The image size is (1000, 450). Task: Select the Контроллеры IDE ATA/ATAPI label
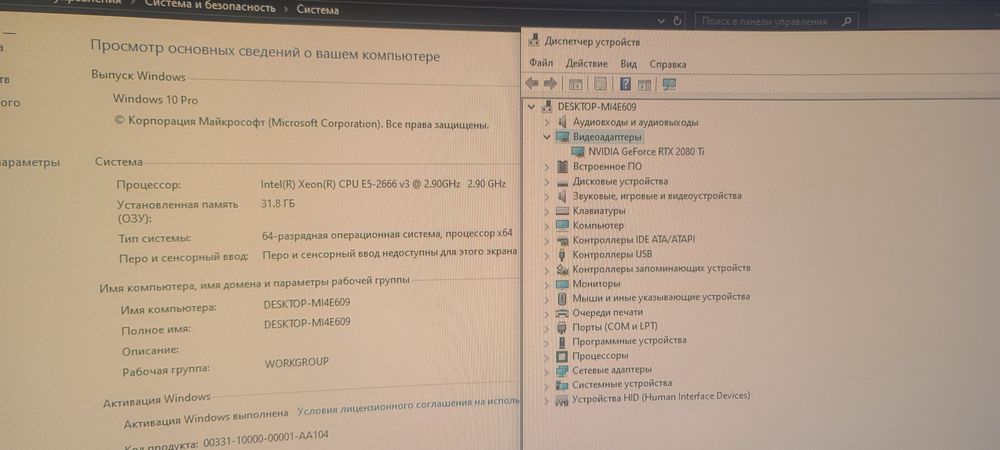[634, 240]
